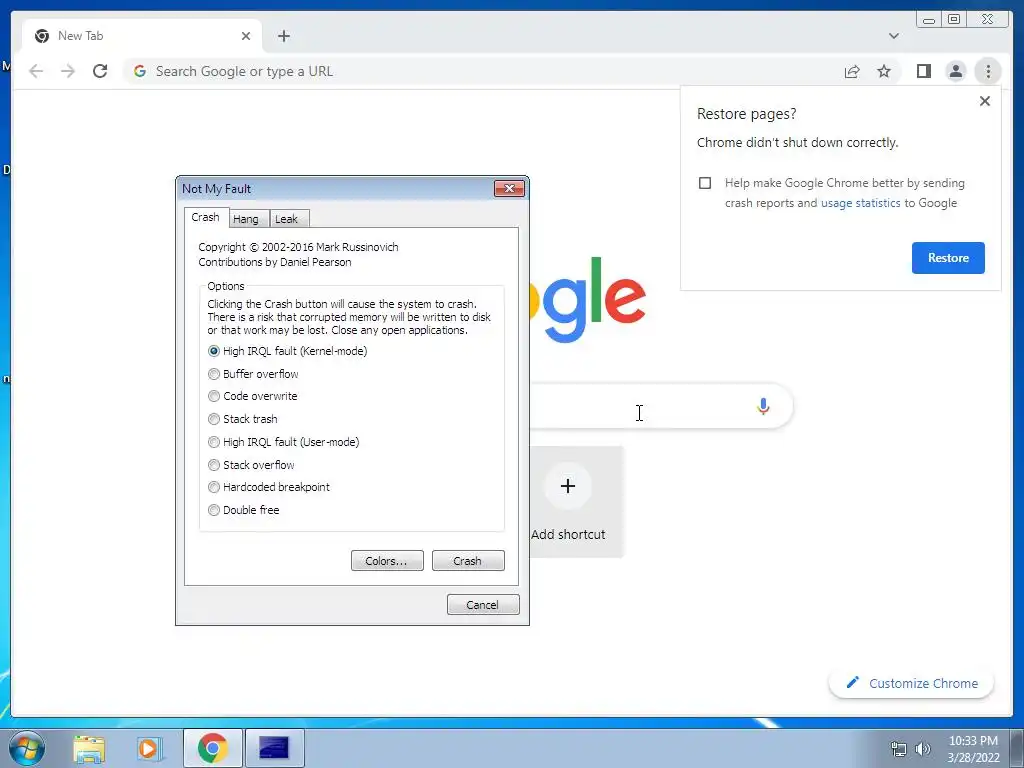Viewport: 1024px width, 768px height.
Task: Switch to the Crash tab
Action: tap(206, 217)
